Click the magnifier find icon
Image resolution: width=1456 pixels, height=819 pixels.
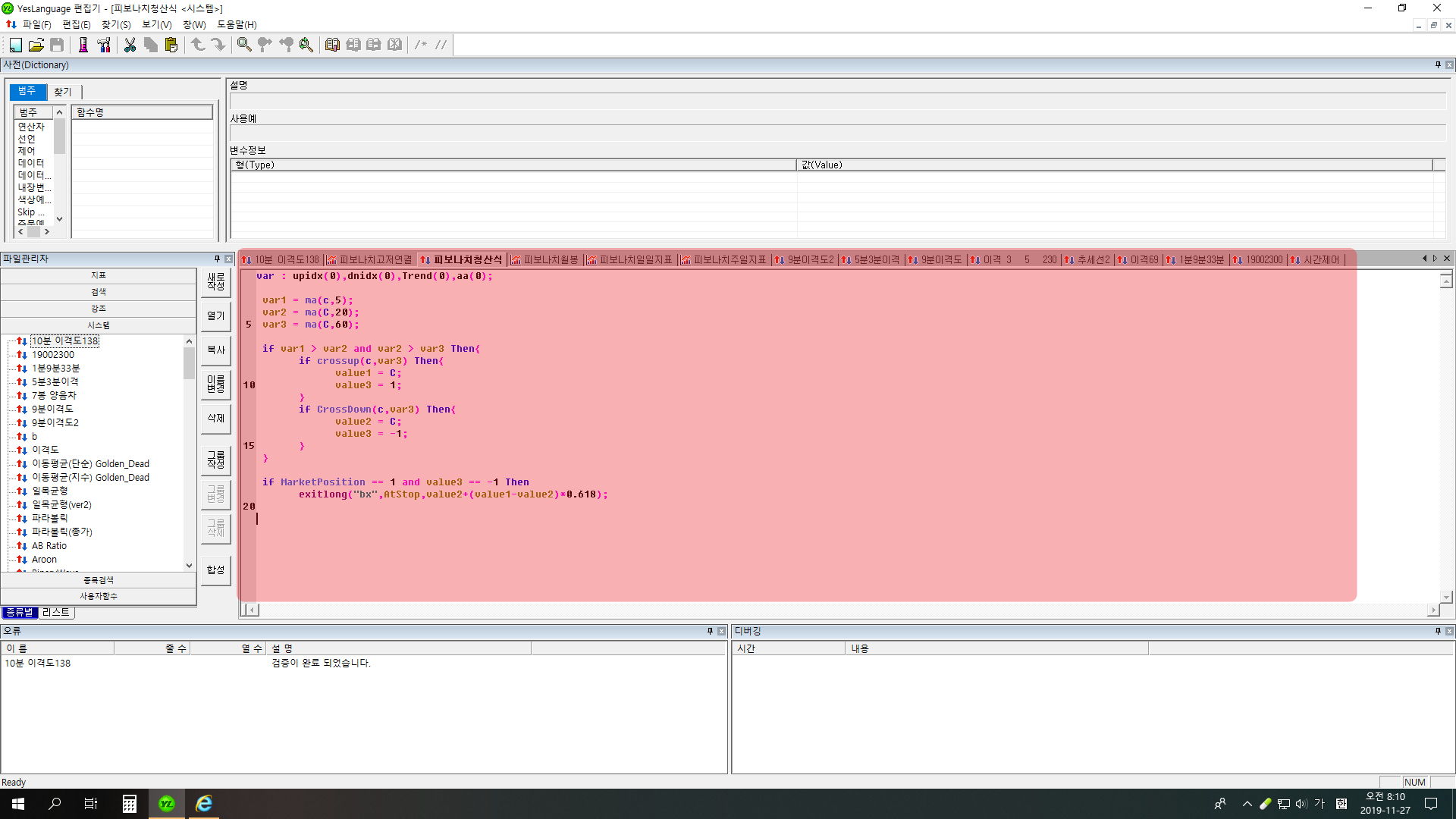[x=243, y=45]
